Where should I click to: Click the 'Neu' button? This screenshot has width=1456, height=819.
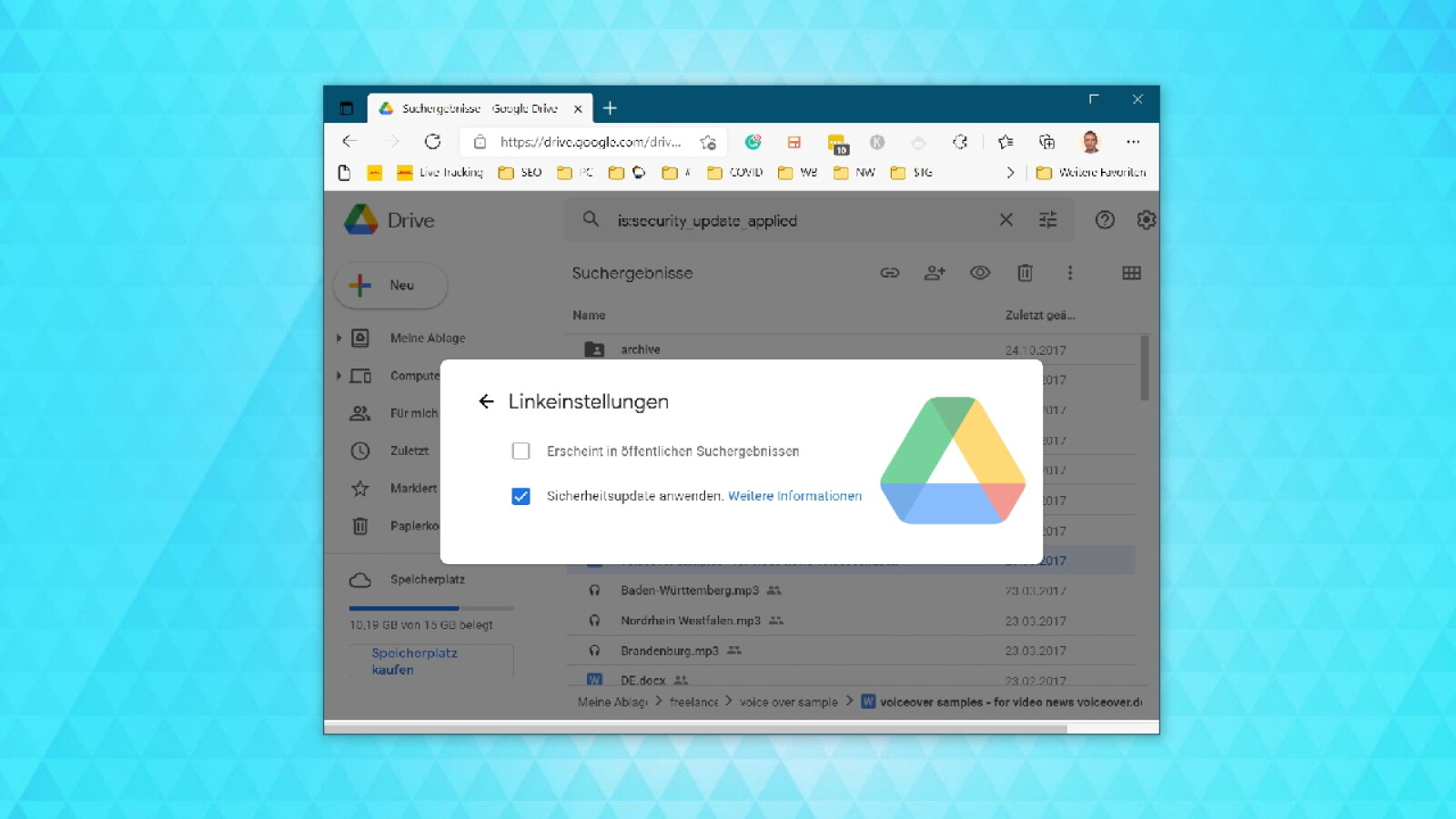point(390,285)
